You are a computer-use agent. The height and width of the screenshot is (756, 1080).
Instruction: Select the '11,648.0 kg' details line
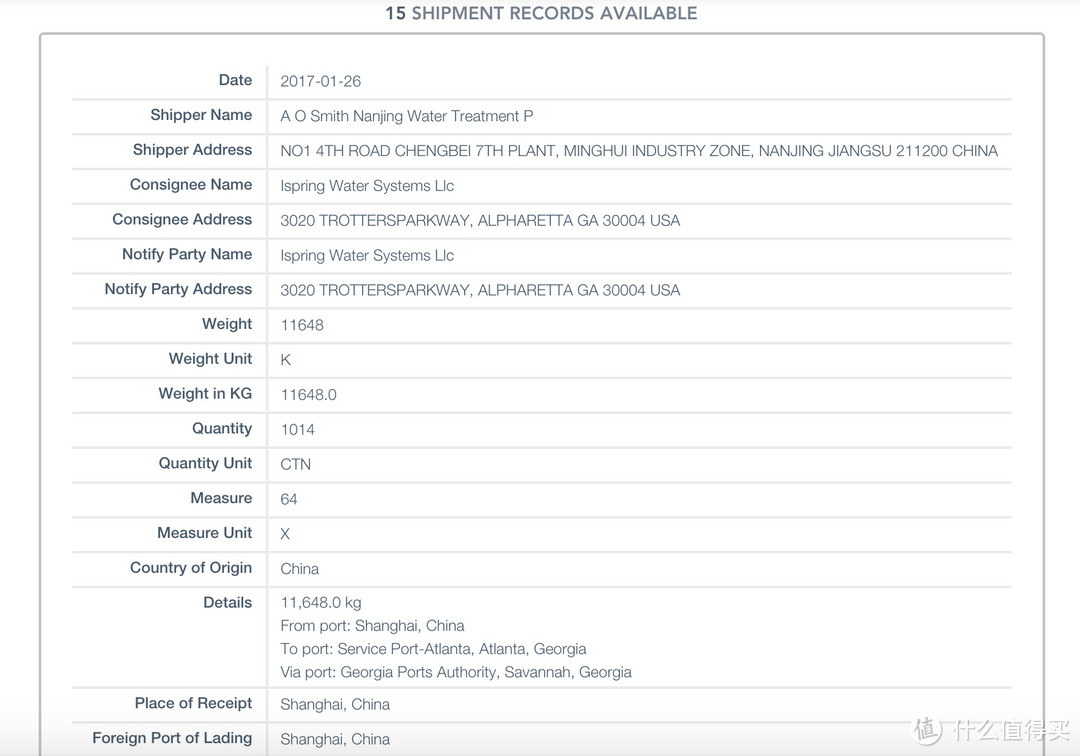tap(321, 602)
